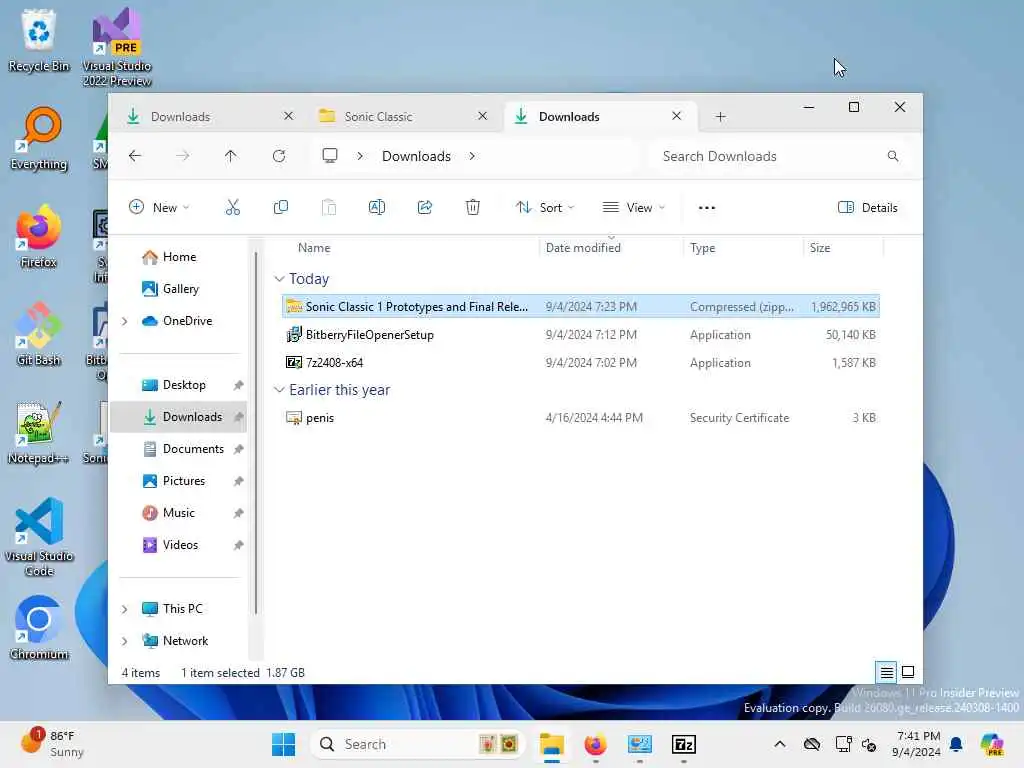Switch to large thumbnails view icon in status bar
This screenshot has width=1024, height=768.
click(908, 672)
